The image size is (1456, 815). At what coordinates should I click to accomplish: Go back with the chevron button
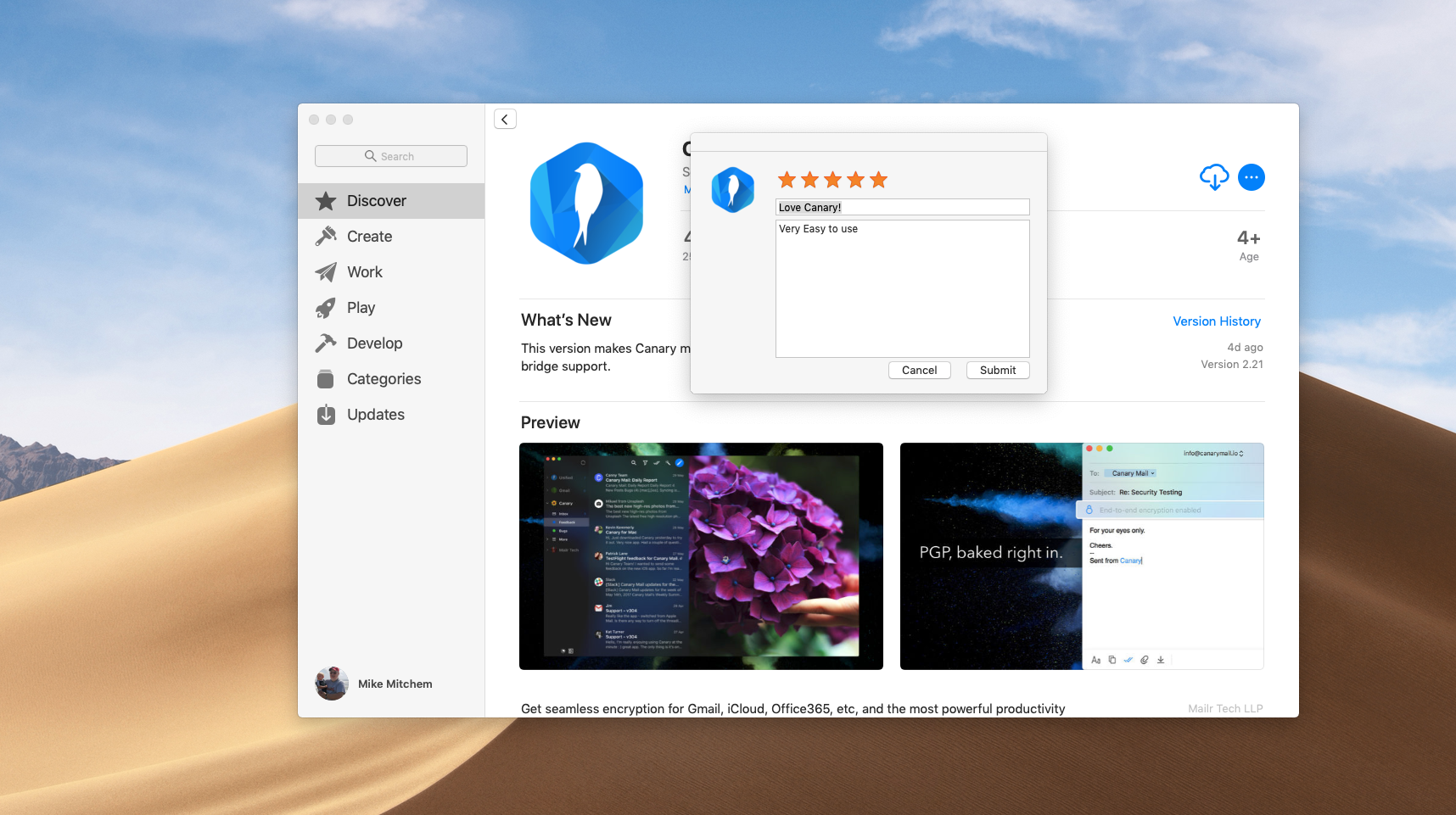tap(505, 120)
